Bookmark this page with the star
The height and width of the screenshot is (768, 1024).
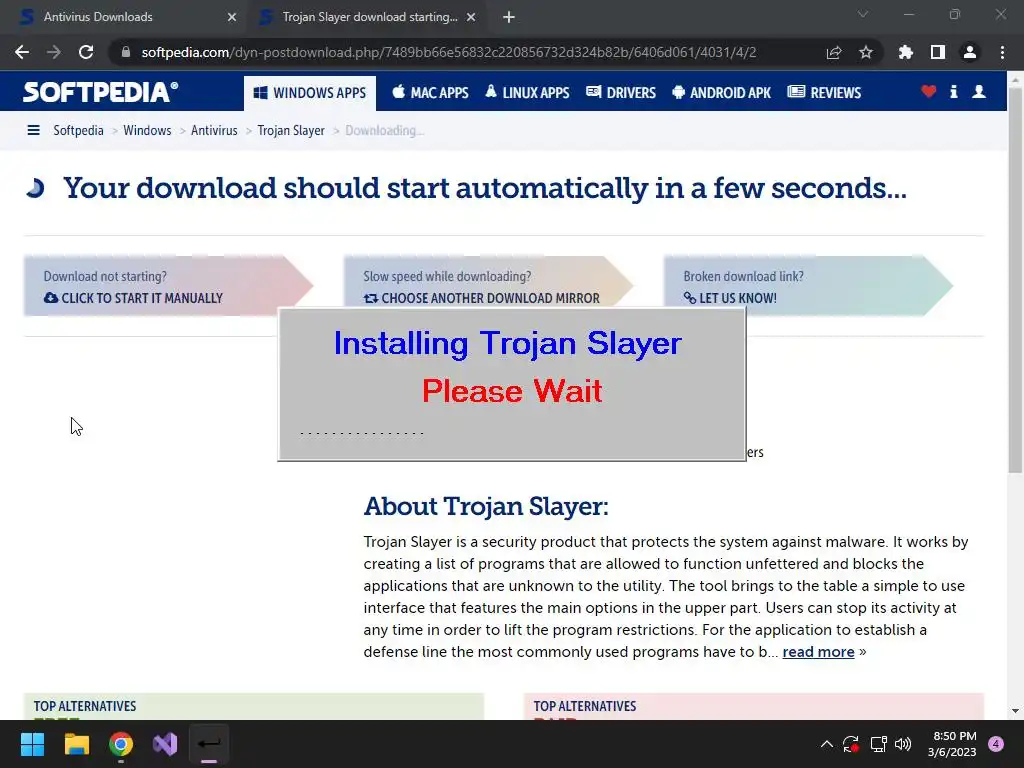[x=866, y=52]
